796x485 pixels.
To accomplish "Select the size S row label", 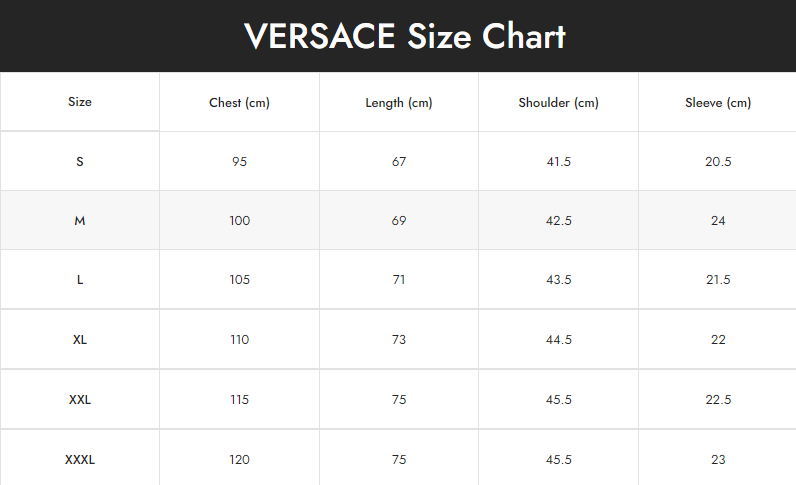I will pos(80,161).
